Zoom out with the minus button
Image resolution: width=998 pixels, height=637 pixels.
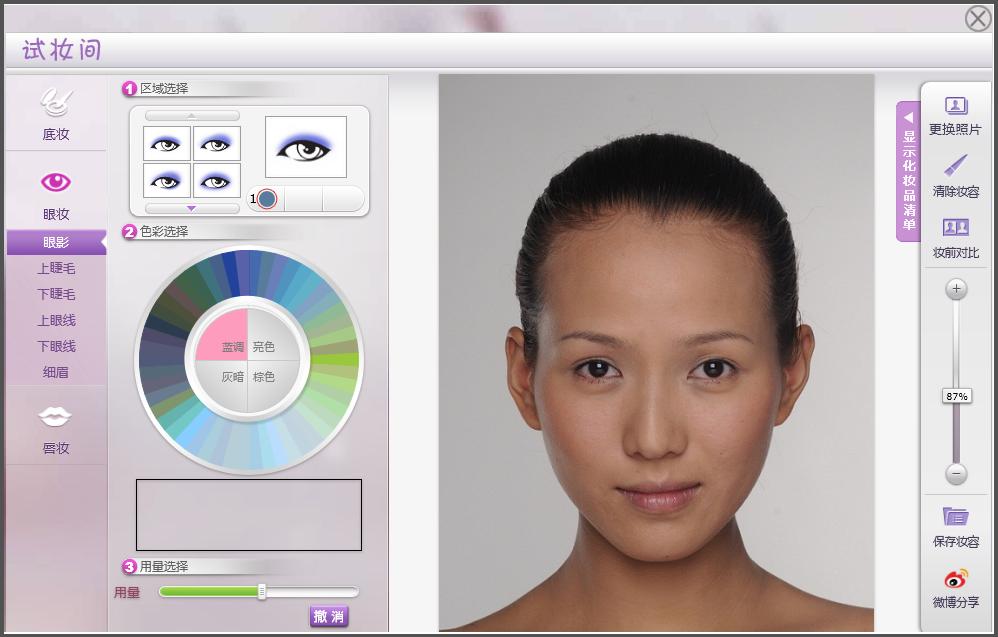956,474
